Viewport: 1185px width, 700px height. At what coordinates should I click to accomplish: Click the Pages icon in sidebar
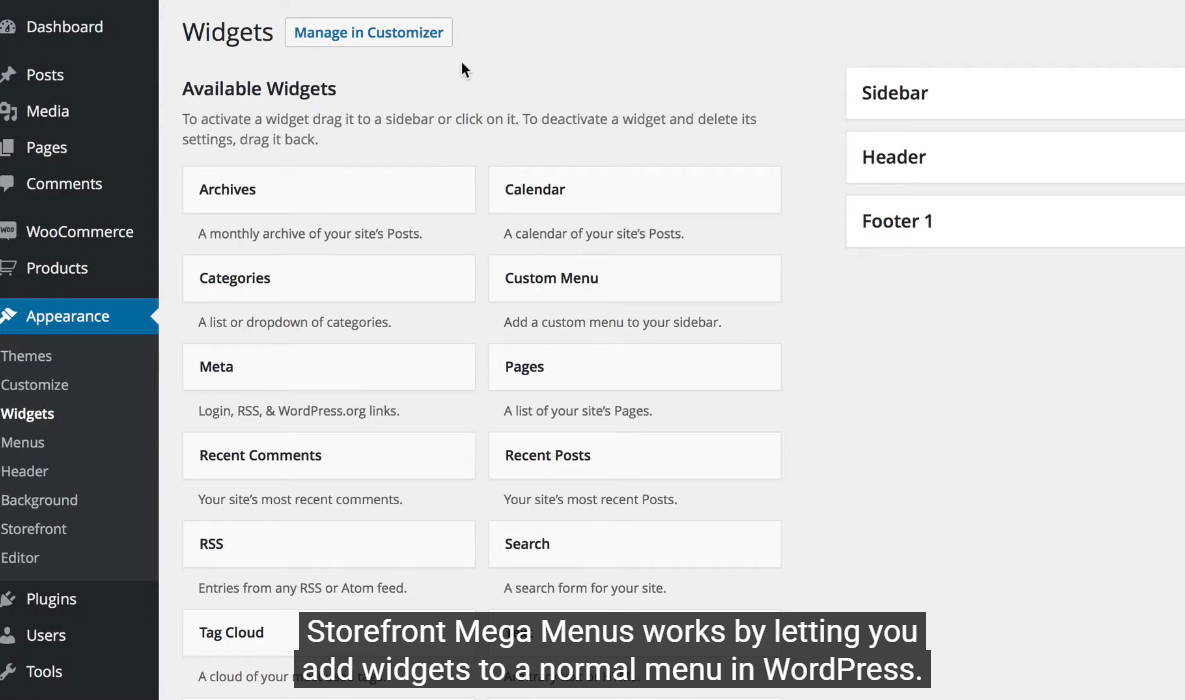tap(7, 147)
